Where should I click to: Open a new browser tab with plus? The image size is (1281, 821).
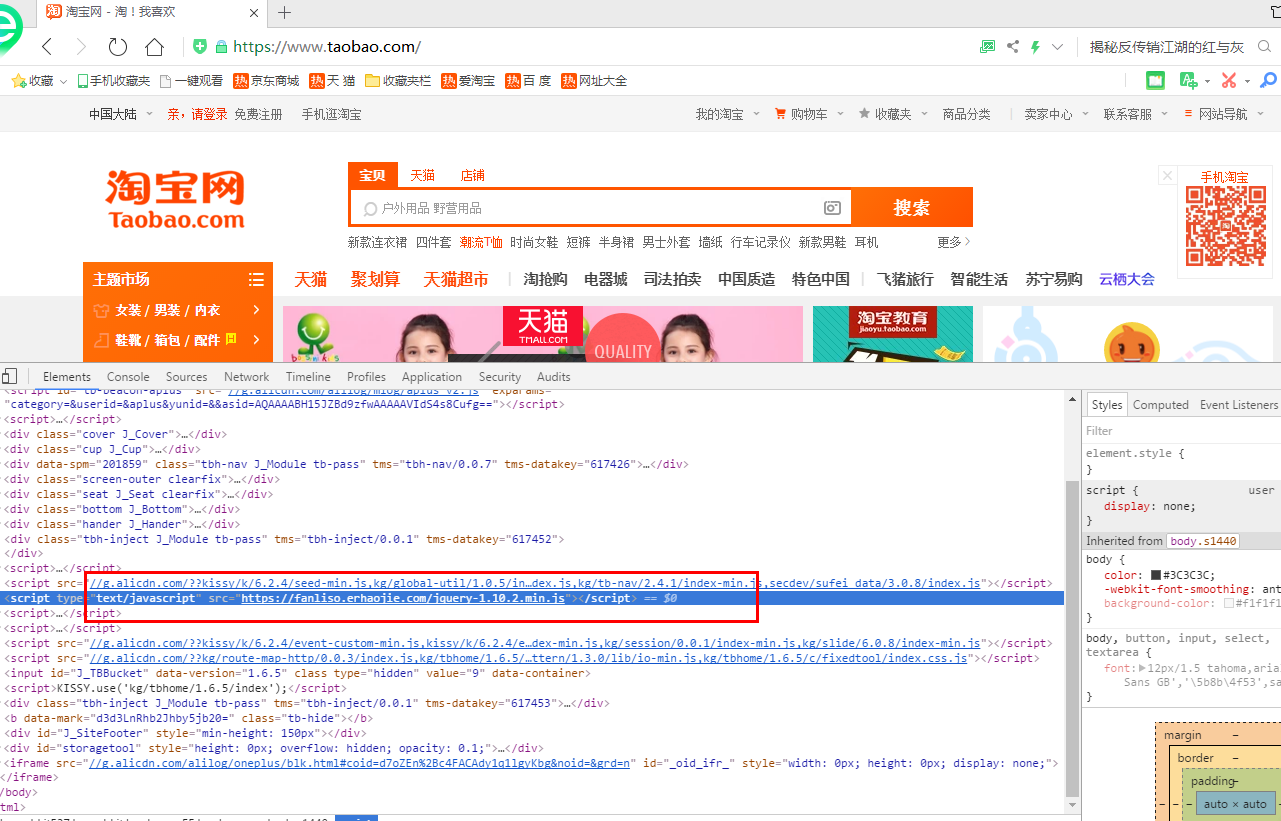coord(285,13)
